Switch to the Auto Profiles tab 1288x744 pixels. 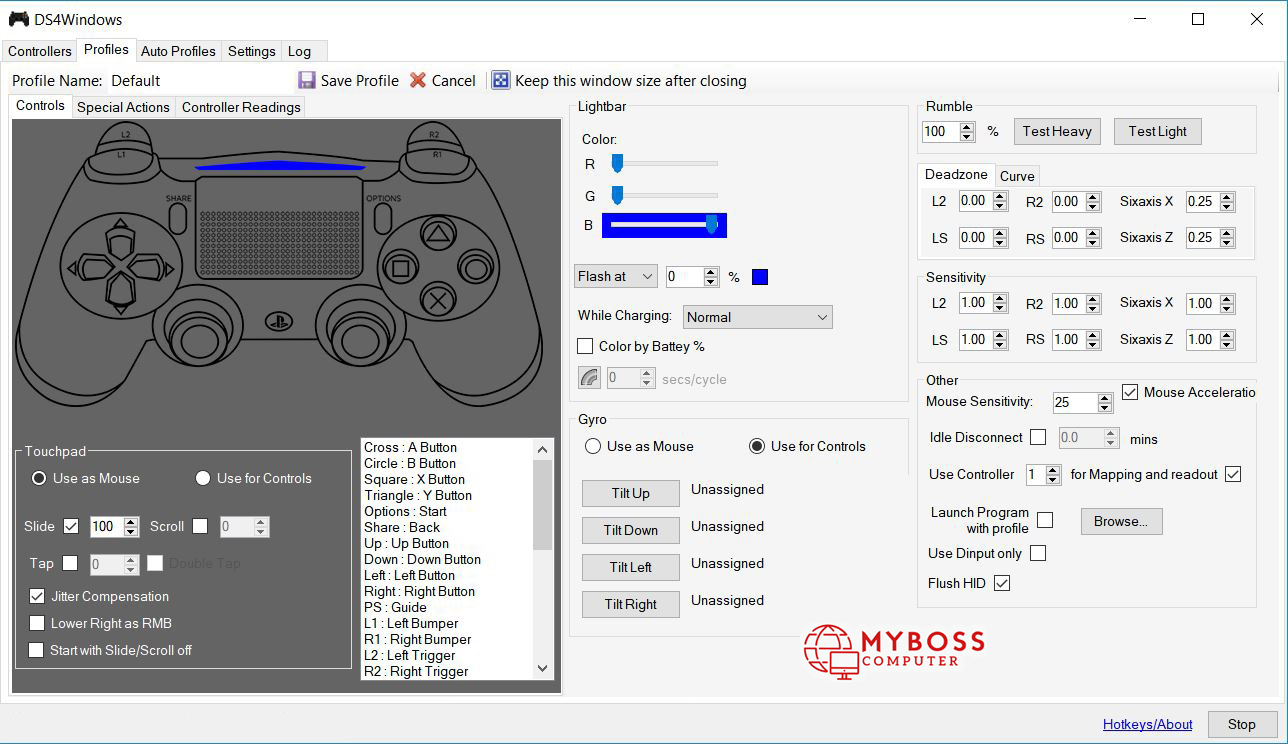tap(178, 51)
